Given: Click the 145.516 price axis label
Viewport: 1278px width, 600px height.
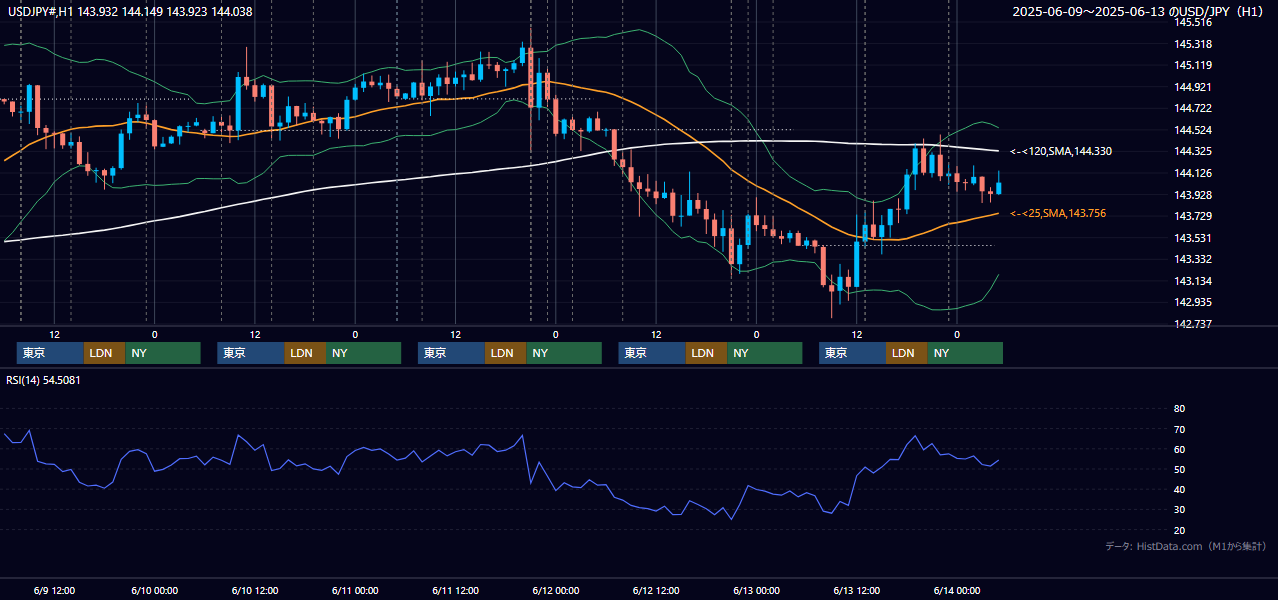Looking at the screenshot, I should coord(1193,22).
